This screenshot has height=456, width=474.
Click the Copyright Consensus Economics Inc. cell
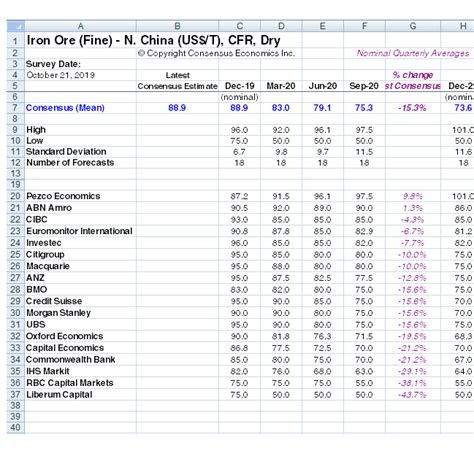pos(216,53)
